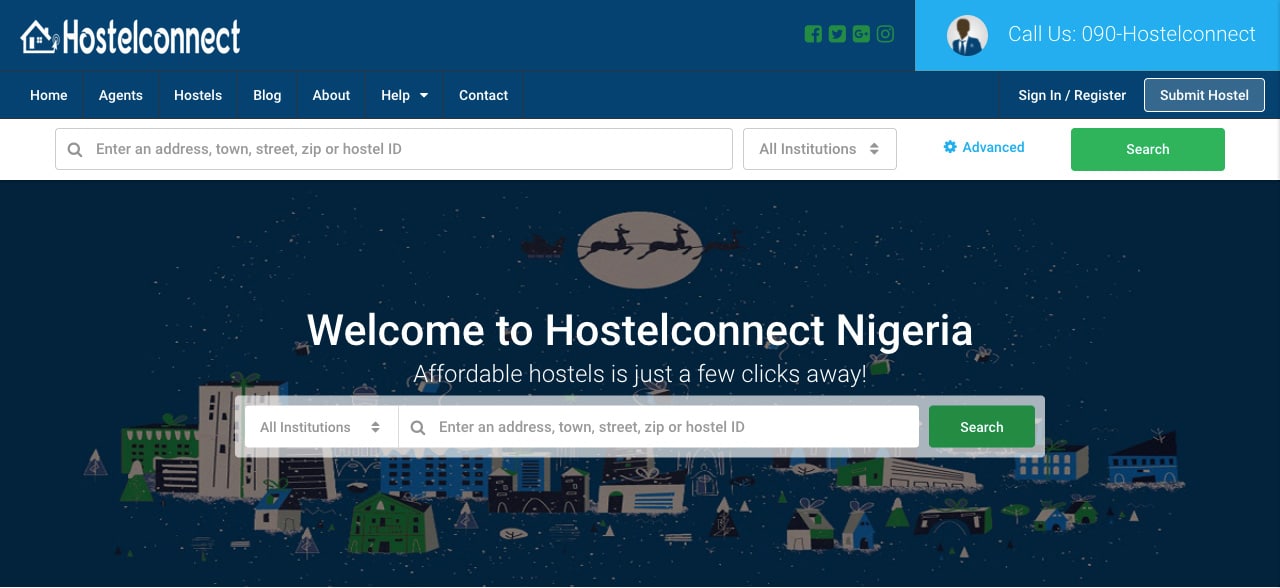Open the hero All Institutions dropdown
The height and width of the screenshot is (588, 1280).
(321, 427)
